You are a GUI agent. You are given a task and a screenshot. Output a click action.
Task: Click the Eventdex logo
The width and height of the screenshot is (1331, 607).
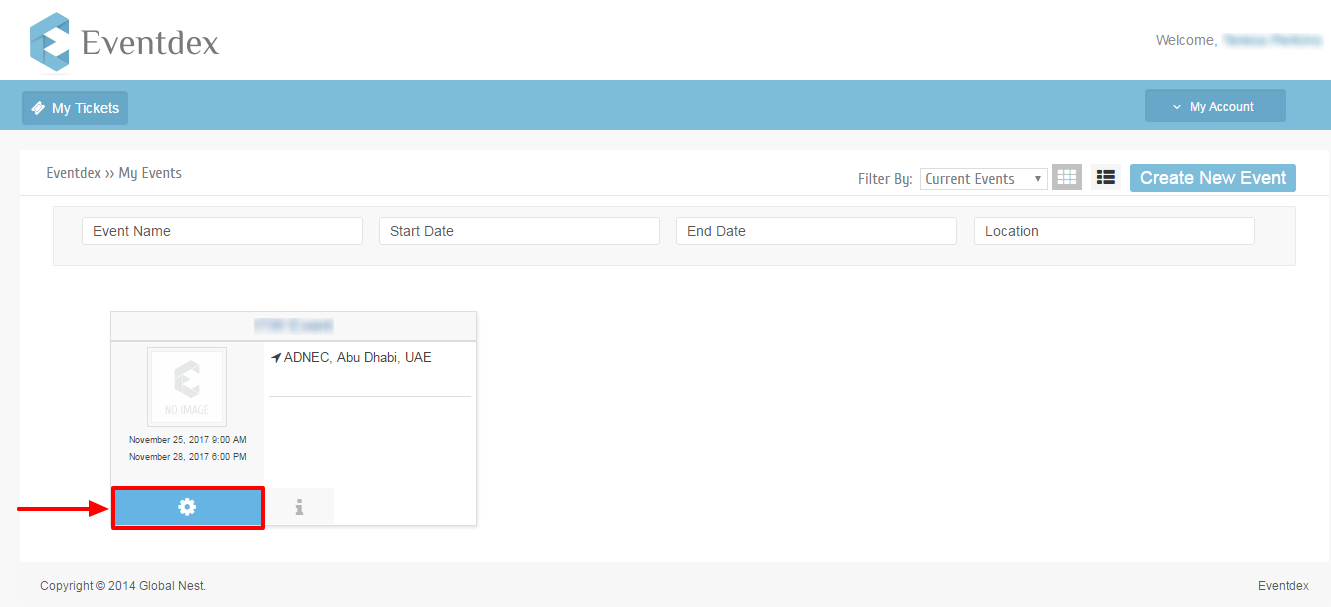pos(124,42)
